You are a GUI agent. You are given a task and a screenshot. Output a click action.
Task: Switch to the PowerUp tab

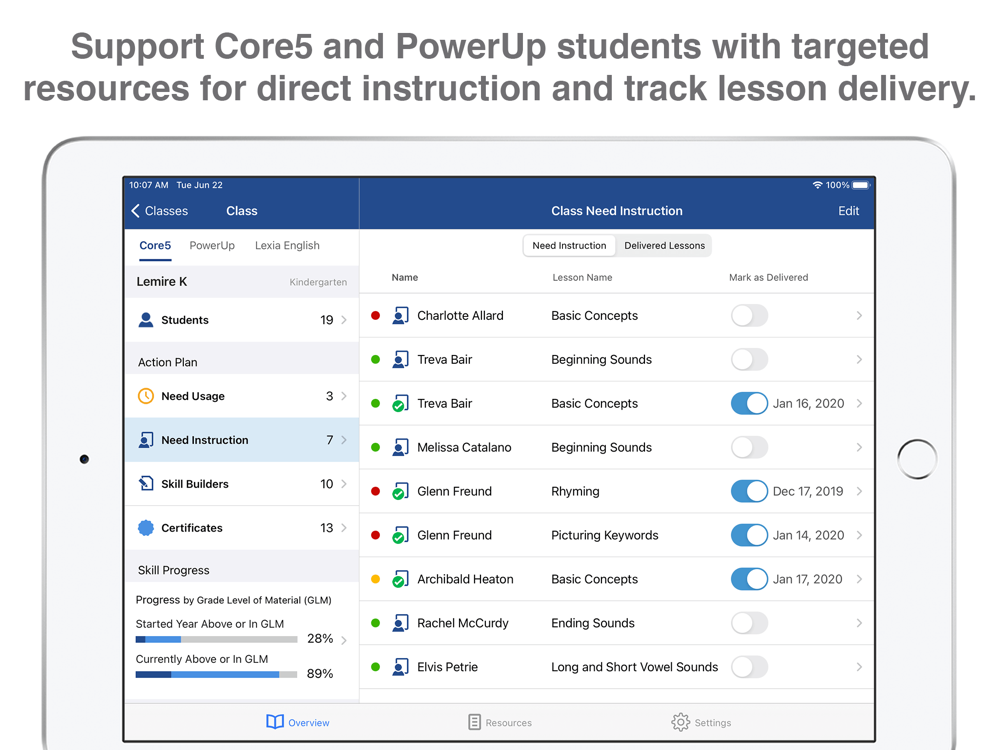click(x=212, y=246)
